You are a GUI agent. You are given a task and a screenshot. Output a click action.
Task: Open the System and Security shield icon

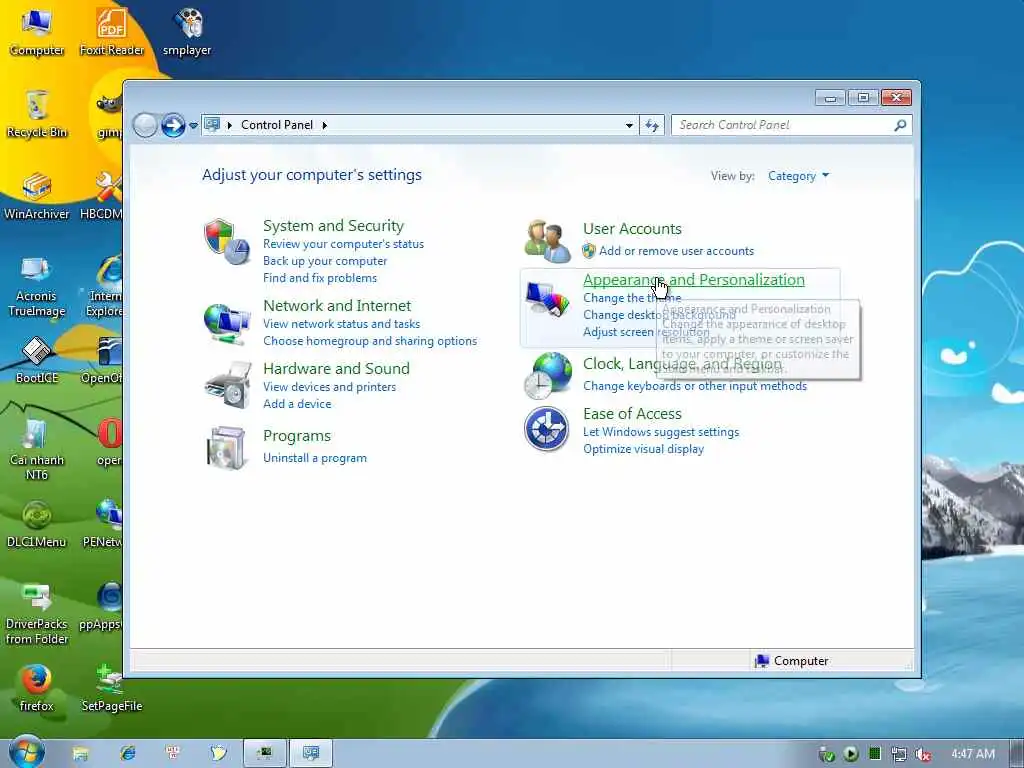227,241
